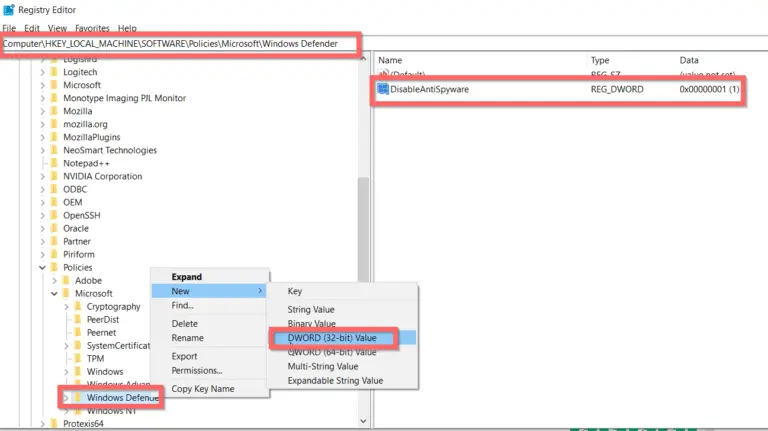Click the Monotype Imaging PJL Monitor folder icon
Screen dimensions: 768x431
pos(54,98)
